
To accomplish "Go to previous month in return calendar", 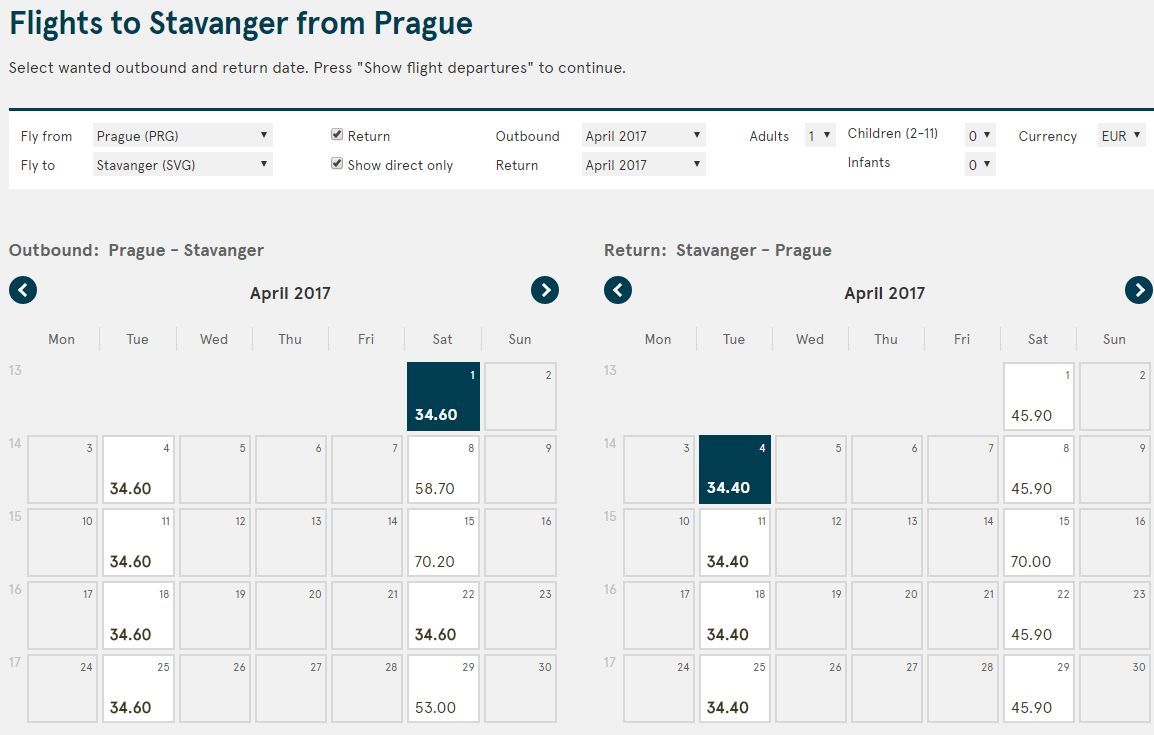I will coord(617,290).
